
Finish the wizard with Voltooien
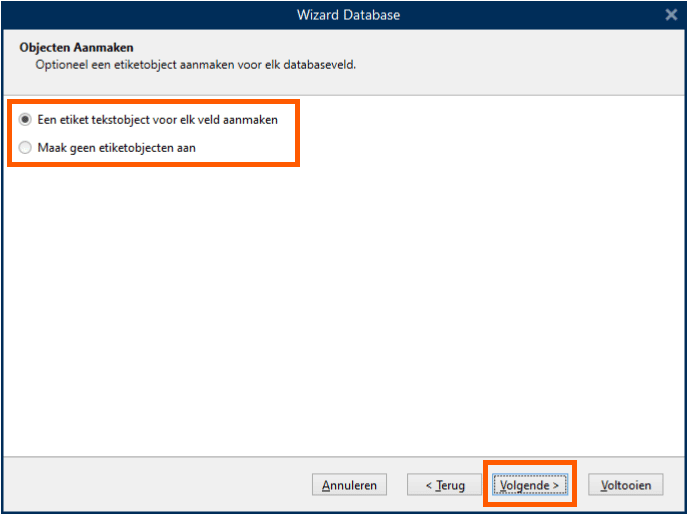(x=626, y=485)
